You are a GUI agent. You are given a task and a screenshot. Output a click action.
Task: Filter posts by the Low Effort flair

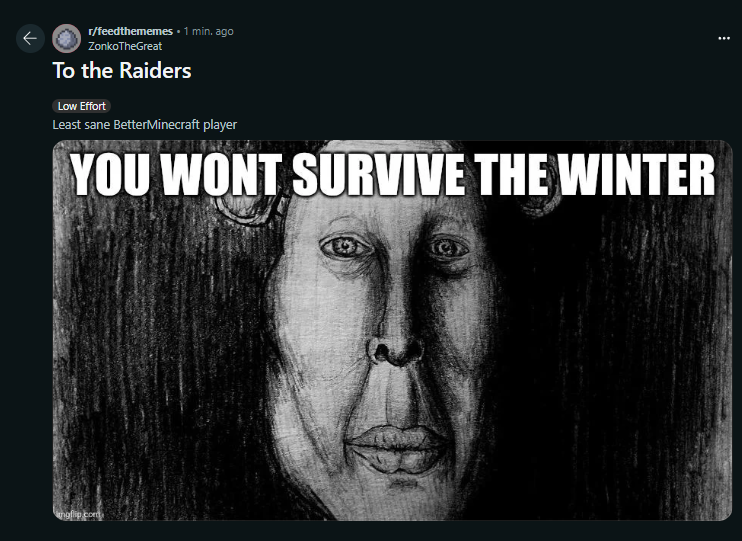pyautogui.click(x=81, y=106)
